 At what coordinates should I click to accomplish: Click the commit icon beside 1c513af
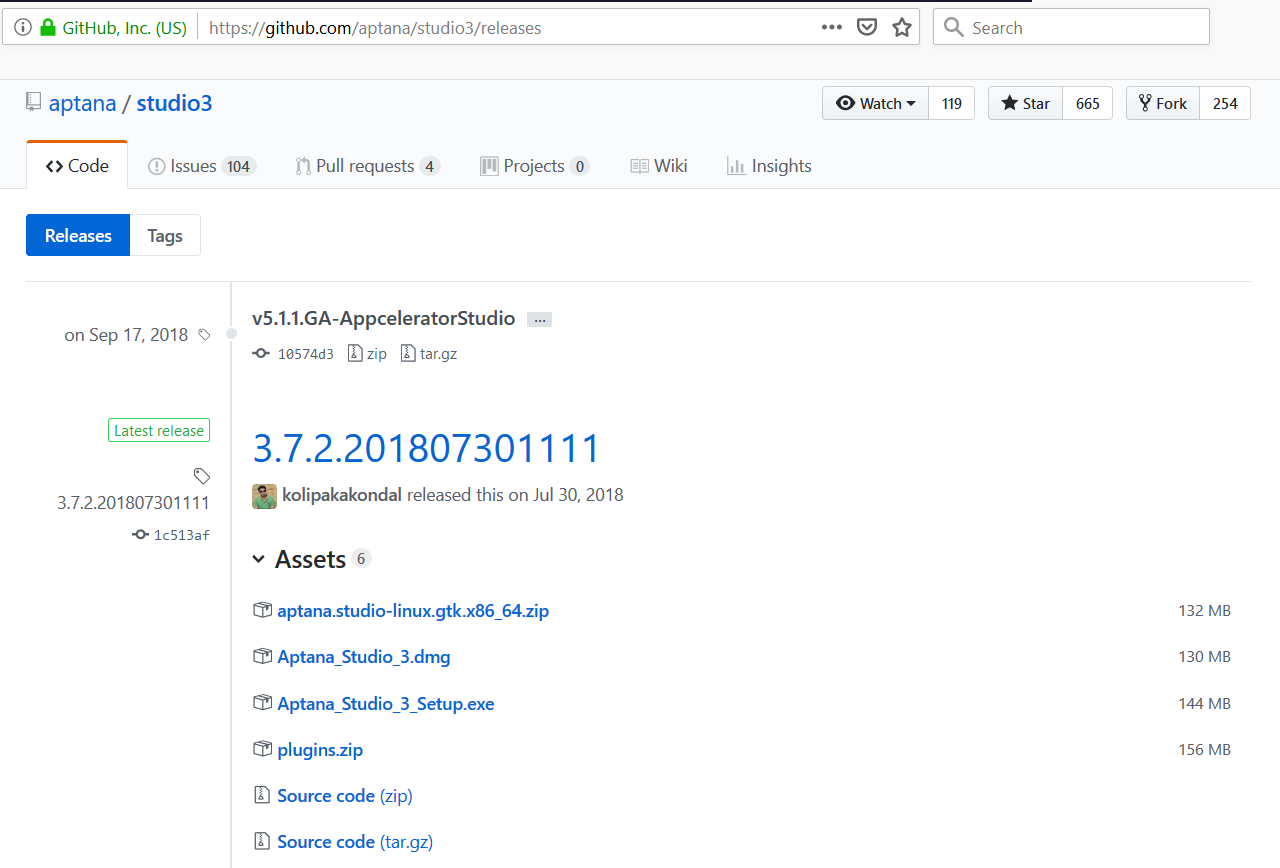pos(140,535)
